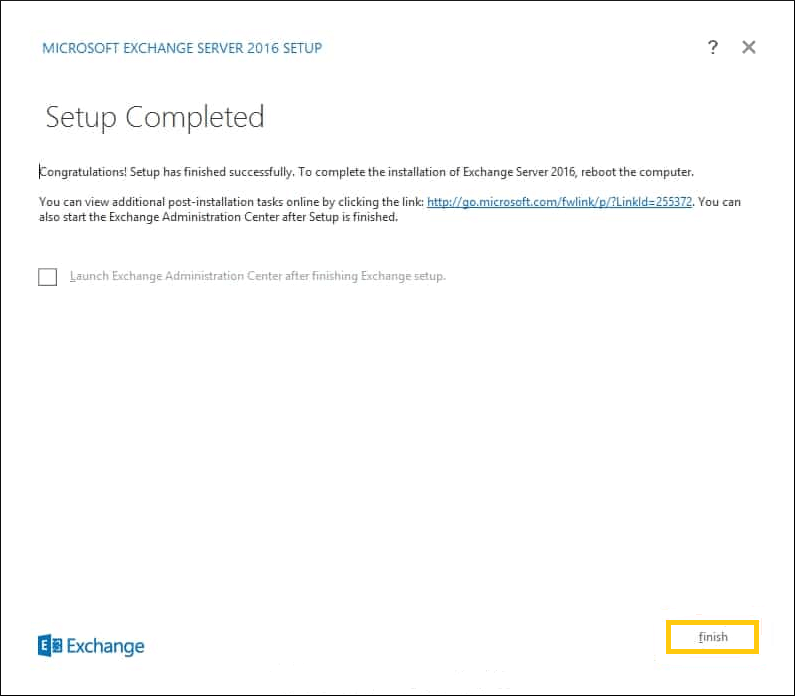The width and height of the screenshot is (795, 696).
Task: Tick the Launch Exchange Administration Center checkbox
Action: 47,277
